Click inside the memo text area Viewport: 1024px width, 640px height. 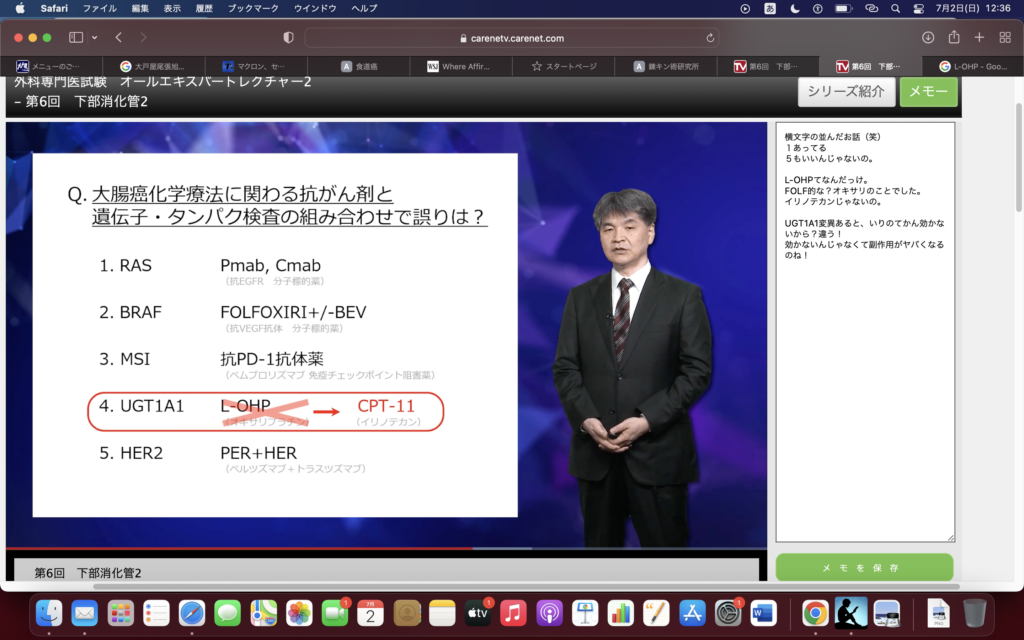click(865, 400)
